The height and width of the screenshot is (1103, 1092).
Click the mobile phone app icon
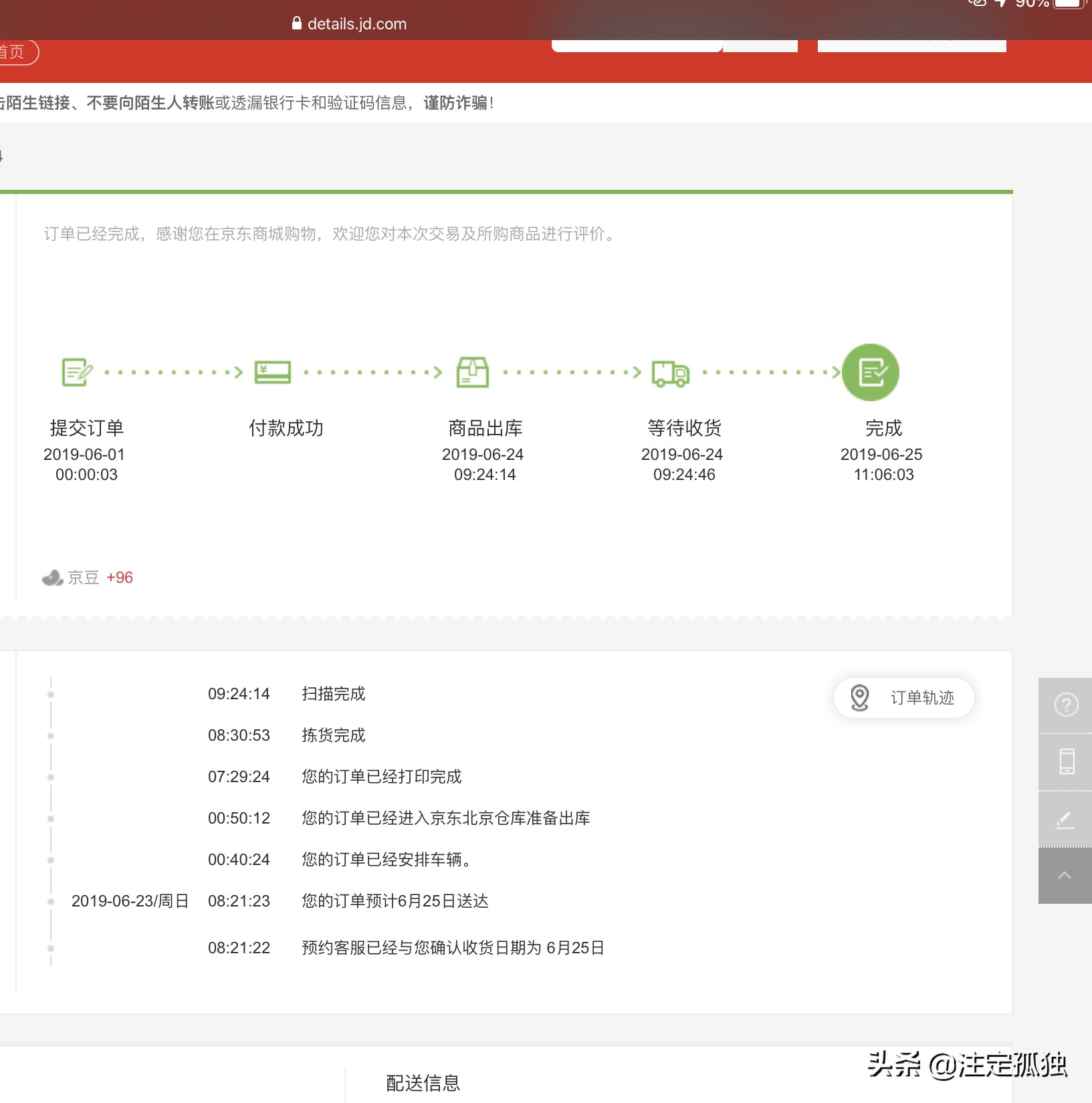1066,762
